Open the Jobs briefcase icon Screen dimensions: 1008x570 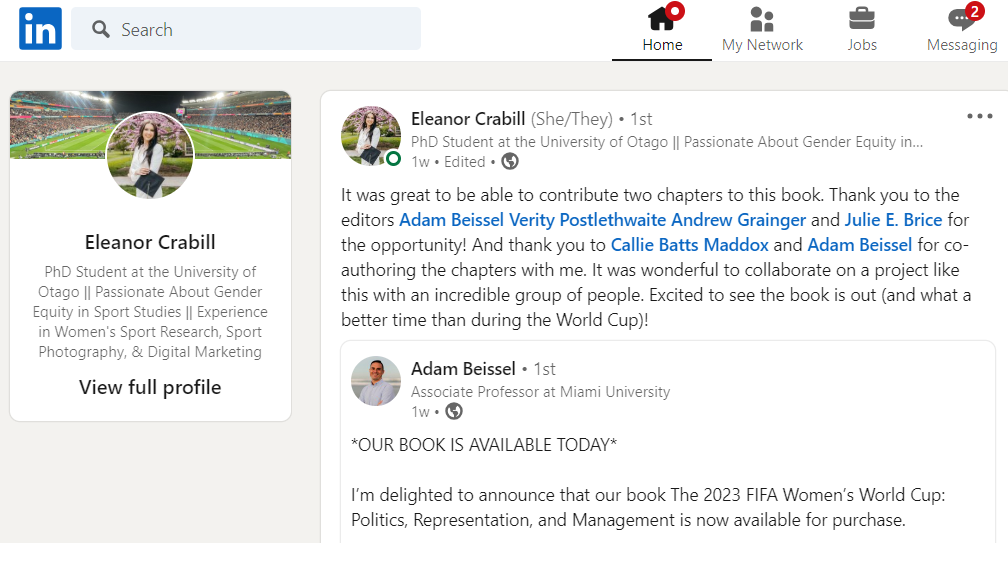[x=861, y=18]
